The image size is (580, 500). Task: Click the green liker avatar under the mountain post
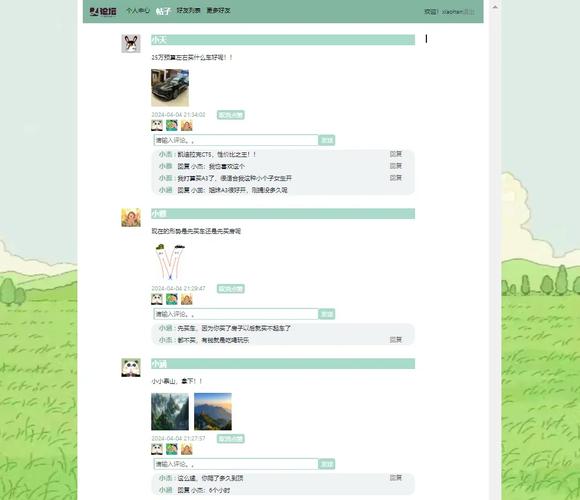coord(172,449)
